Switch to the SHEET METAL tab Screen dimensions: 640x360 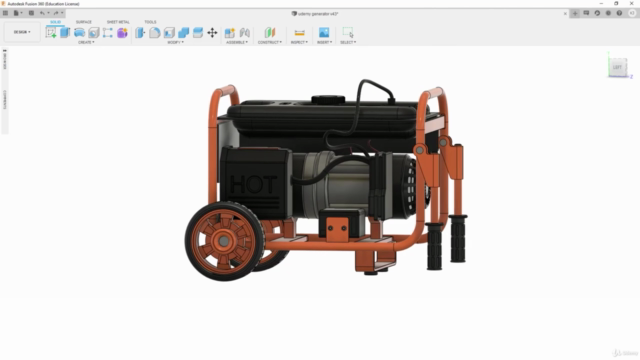[x=118, y=22]
